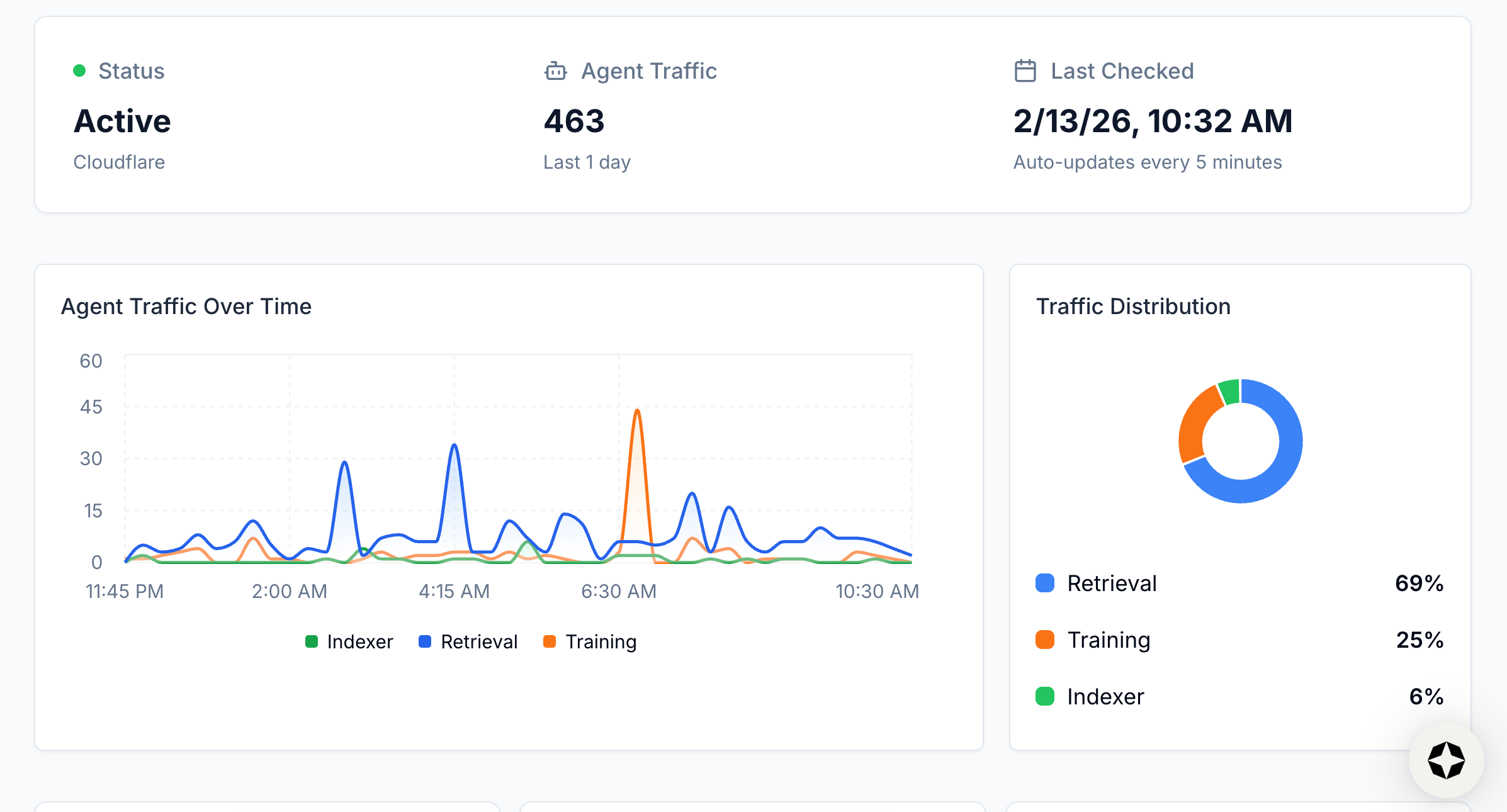
Task: Click the 463 agent traffic count
Action: 574,121
